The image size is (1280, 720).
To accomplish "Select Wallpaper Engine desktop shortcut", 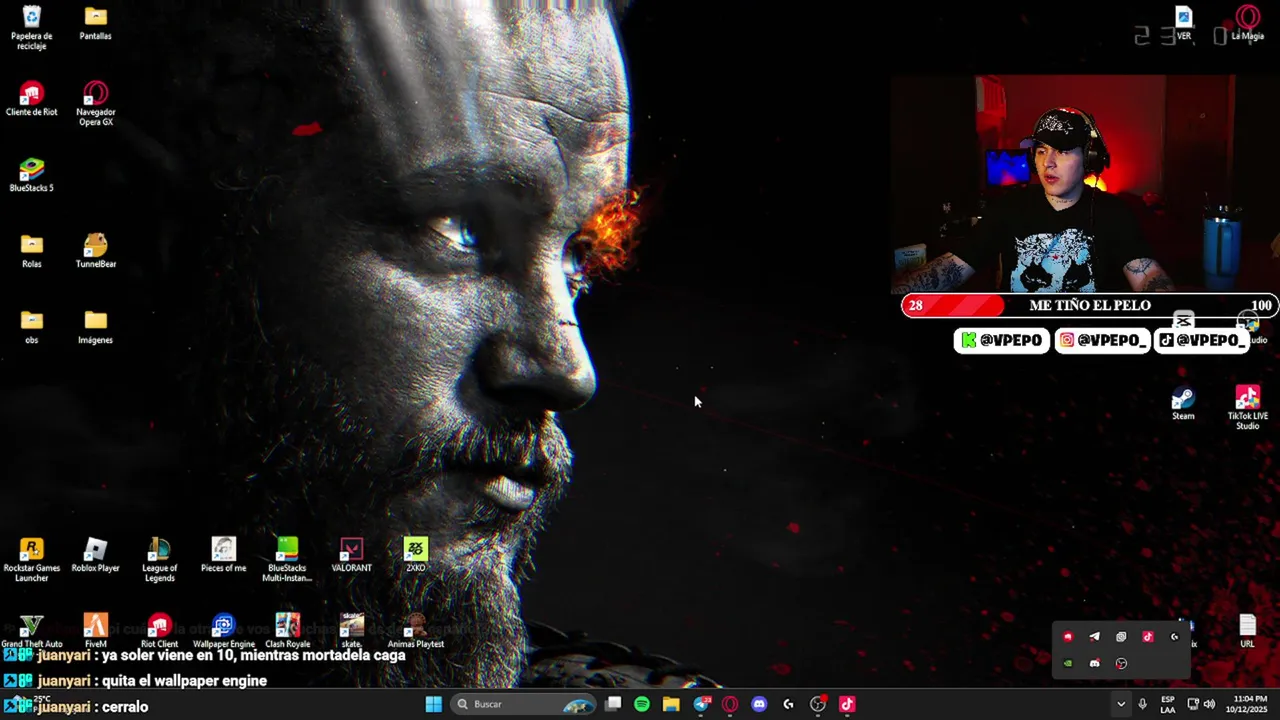I will click(x=223, y=631).
